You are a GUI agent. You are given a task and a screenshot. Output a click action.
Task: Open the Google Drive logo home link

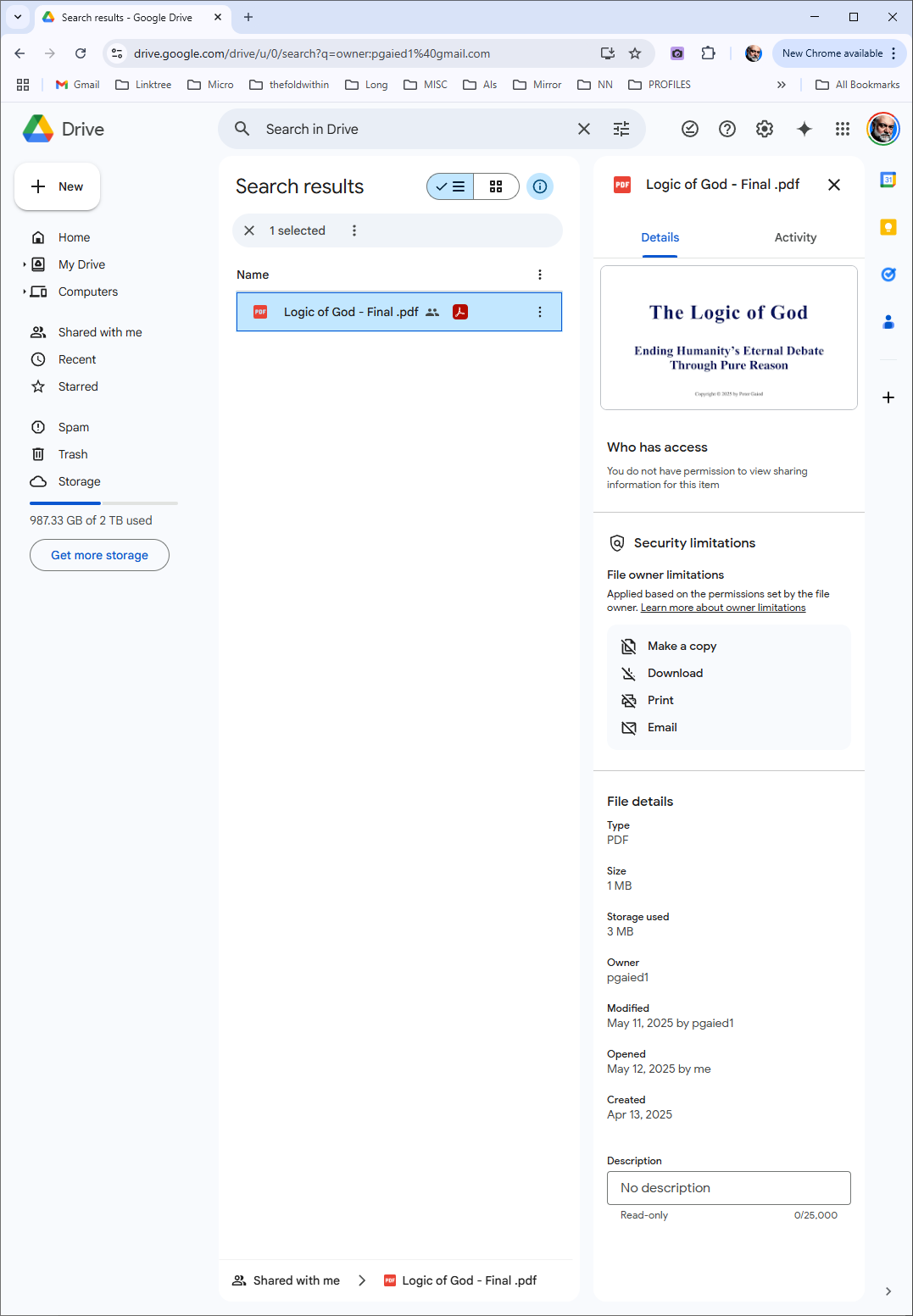coord(64,129)
